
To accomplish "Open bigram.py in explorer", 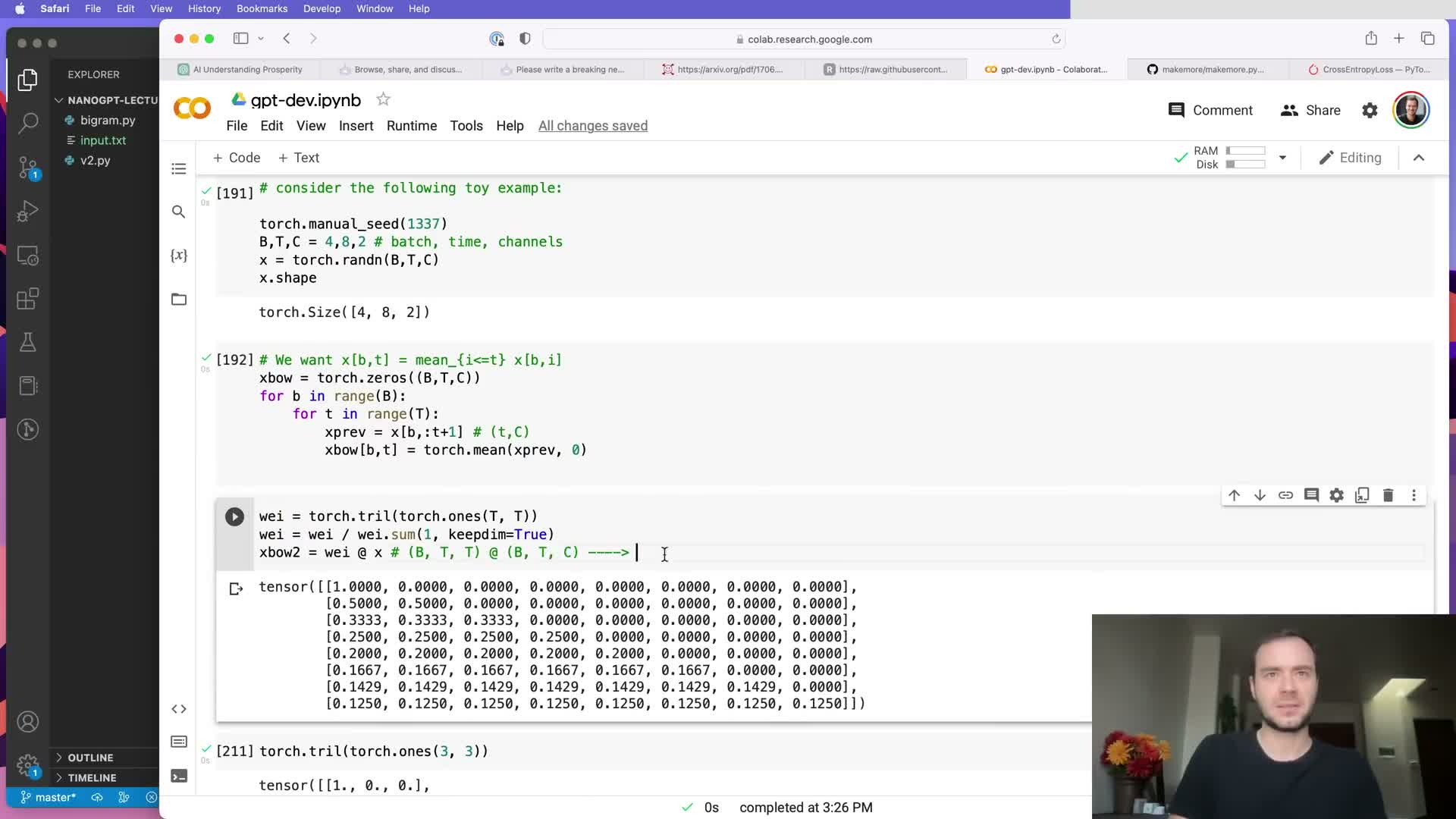I will coord(108,120).
